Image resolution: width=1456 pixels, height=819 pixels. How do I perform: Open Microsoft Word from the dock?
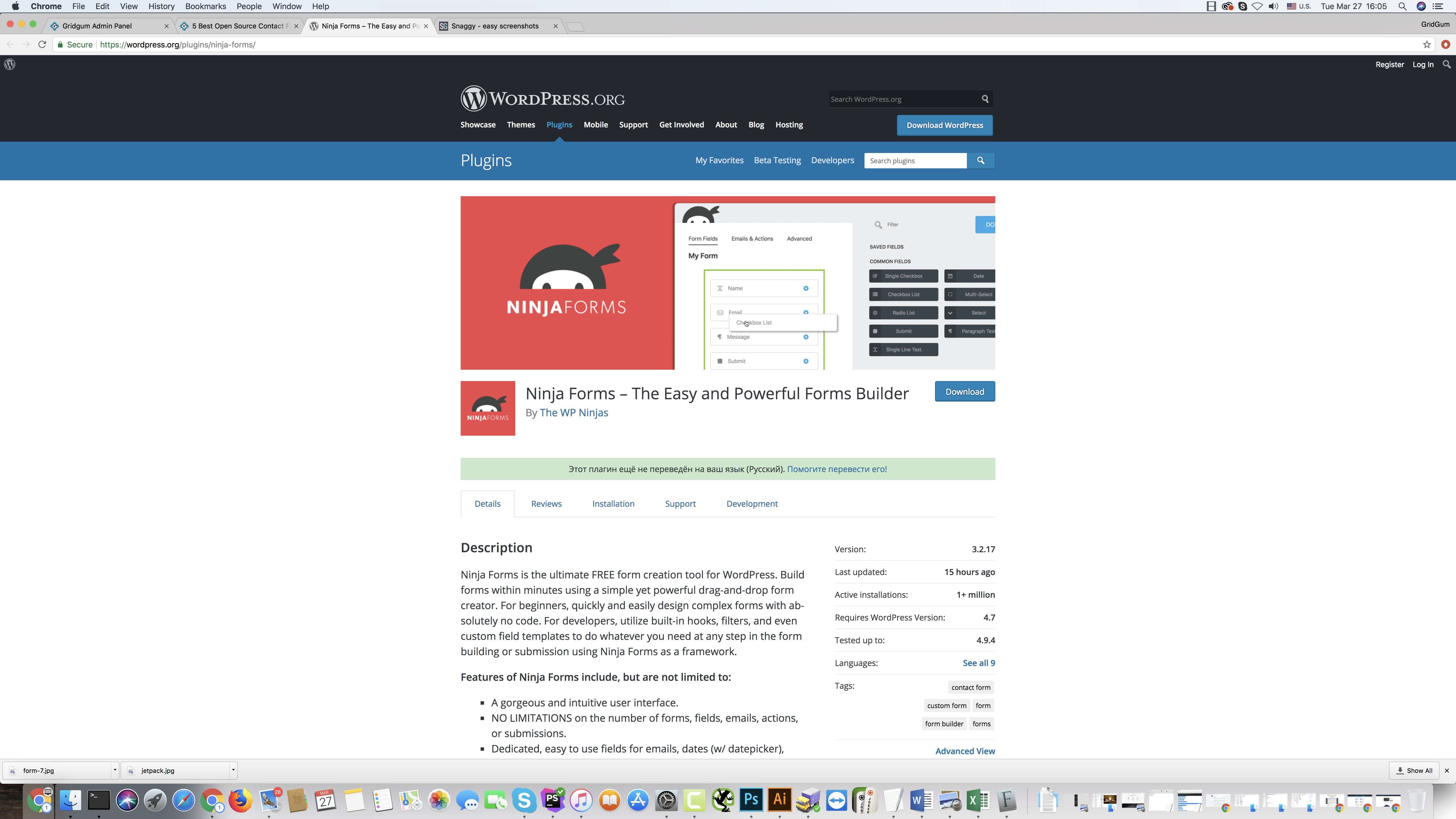(921, 800)
